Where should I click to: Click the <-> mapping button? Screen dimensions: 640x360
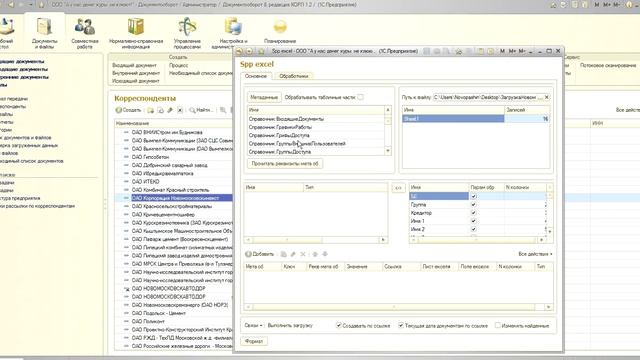[398, 188]
